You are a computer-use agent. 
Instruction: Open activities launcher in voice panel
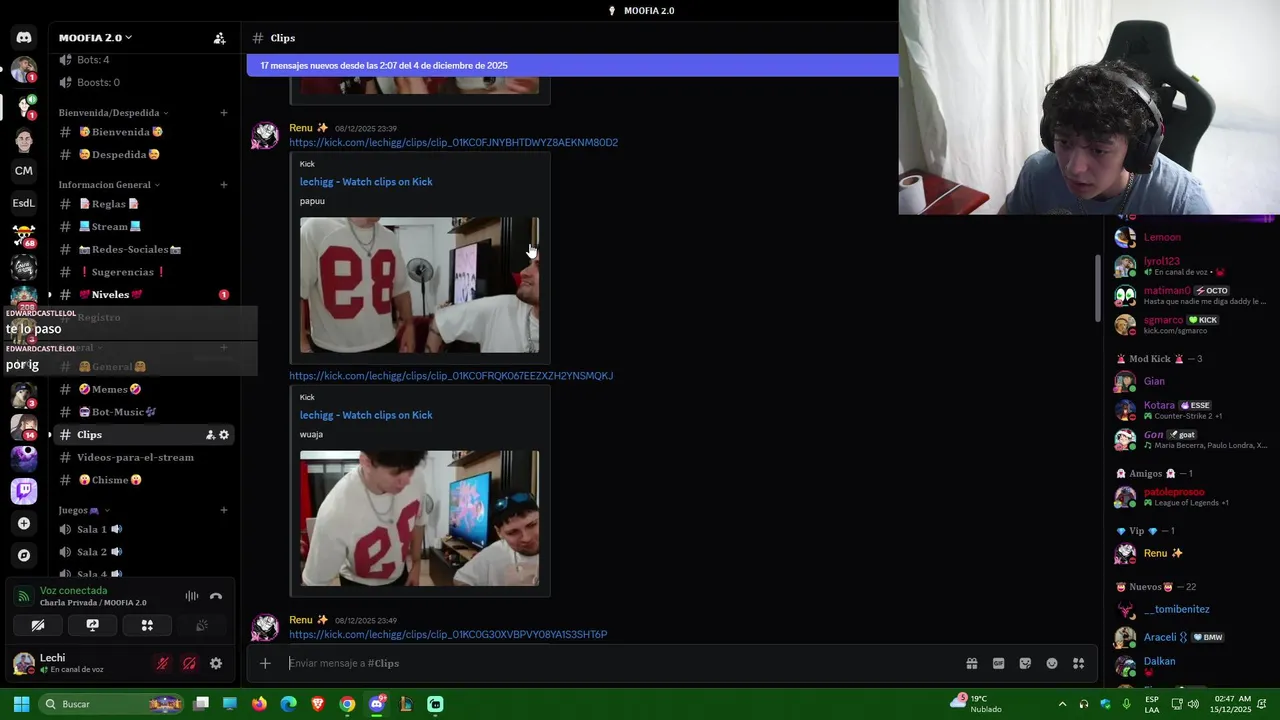point(147,625)
